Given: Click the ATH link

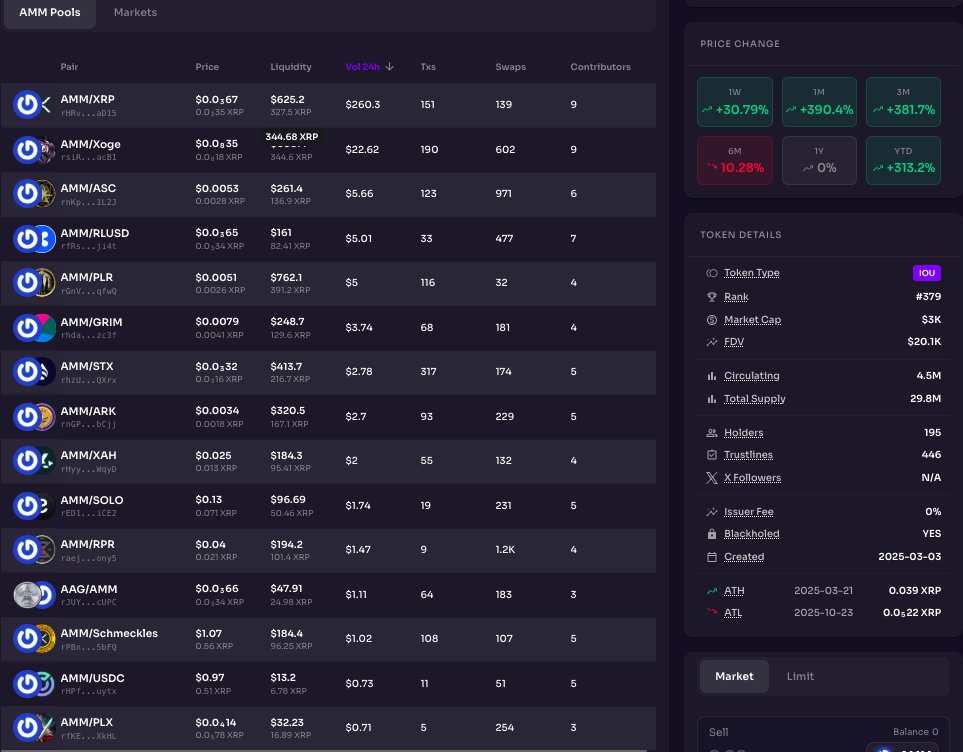Looking at the screenshot, I should pos(733,590).
